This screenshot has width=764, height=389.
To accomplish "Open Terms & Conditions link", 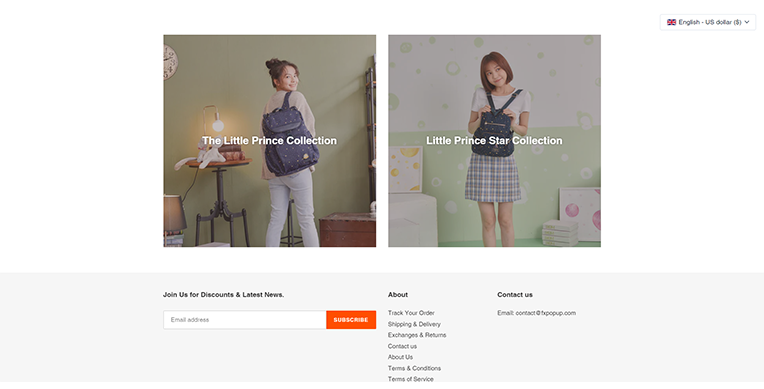I will click(414, 368).
